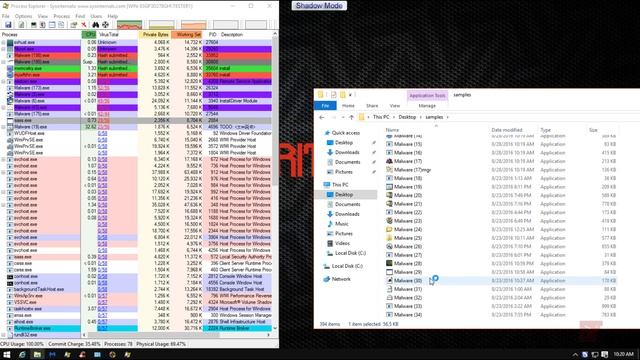Select the WUDFHost.exe process row
640x360 pixels.
[136, 133]
